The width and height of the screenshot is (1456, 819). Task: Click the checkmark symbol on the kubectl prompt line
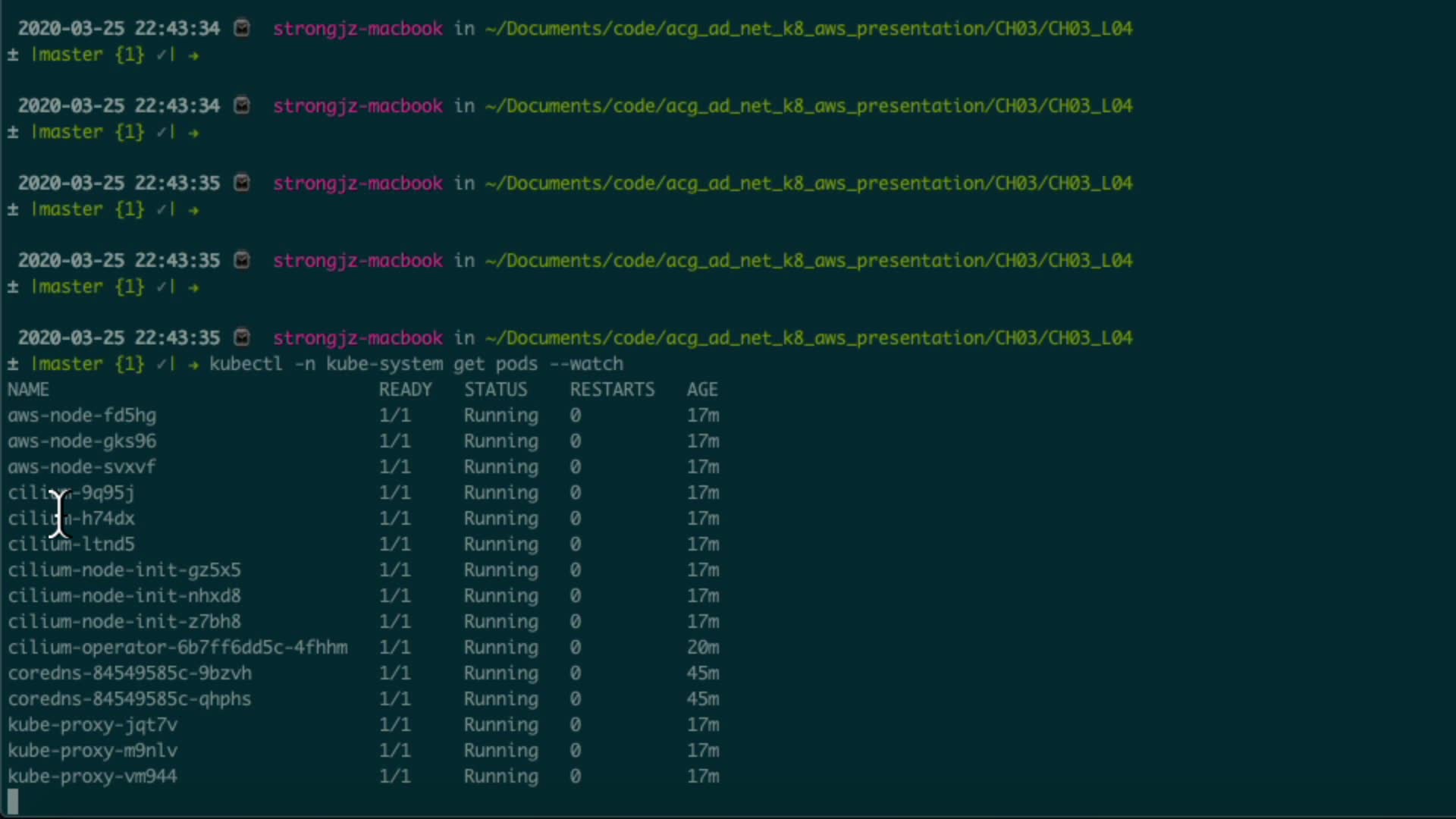pyautogui.click(x=162, y=364)
